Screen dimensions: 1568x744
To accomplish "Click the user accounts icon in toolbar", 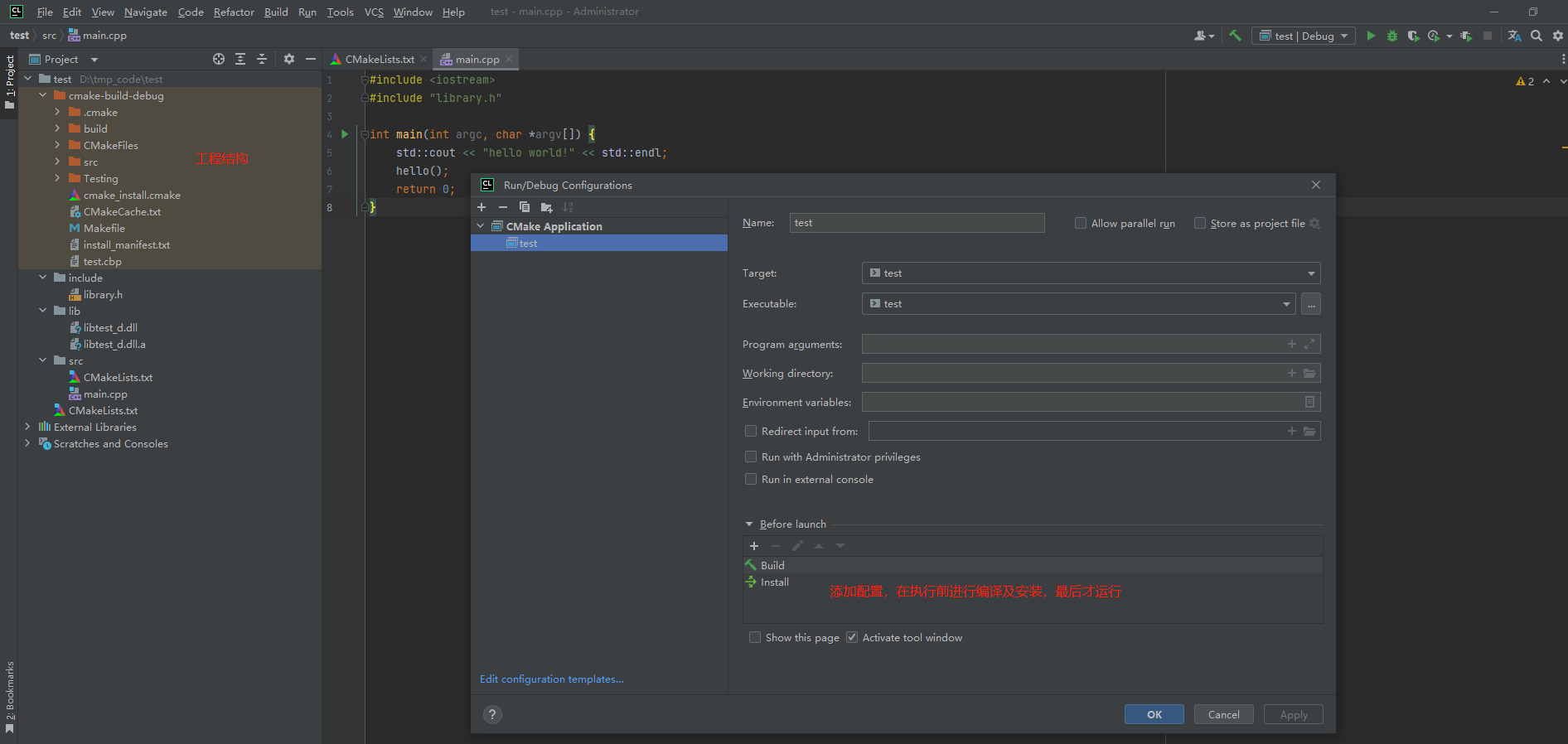I will [x=1201, y=36].
